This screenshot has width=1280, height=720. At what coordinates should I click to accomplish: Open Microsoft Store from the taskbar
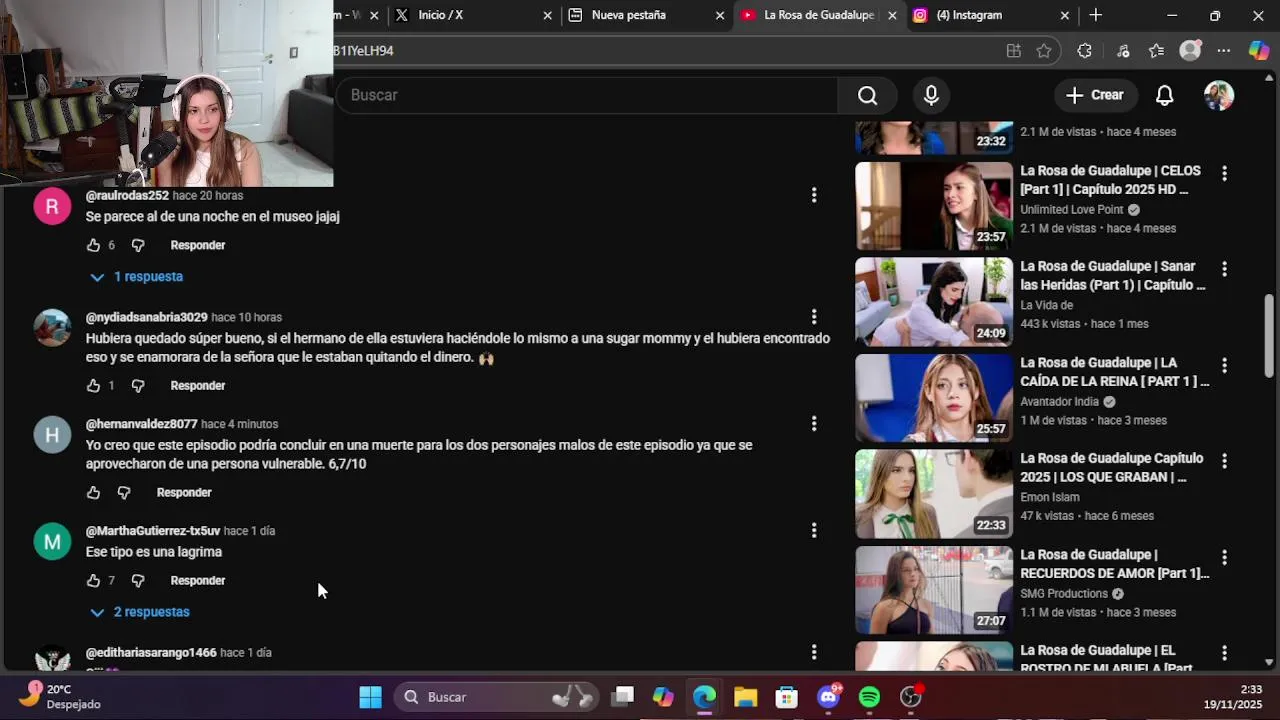coord(787,697)
